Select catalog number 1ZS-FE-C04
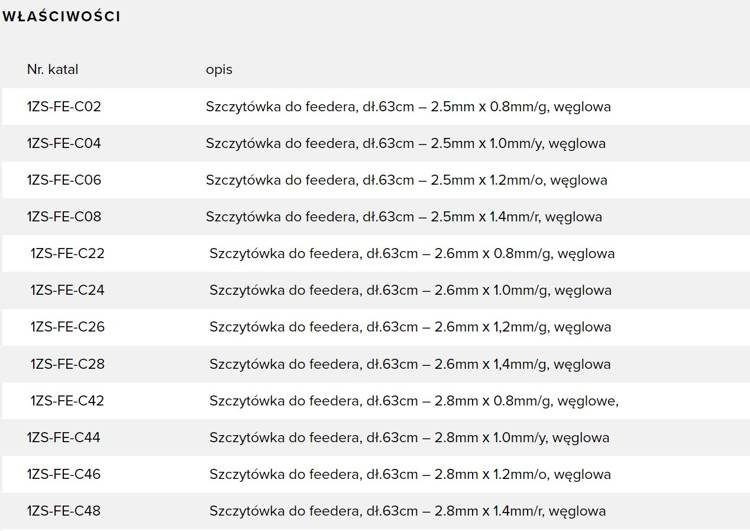This screenshot has height=531, width=750. point(64,143)
